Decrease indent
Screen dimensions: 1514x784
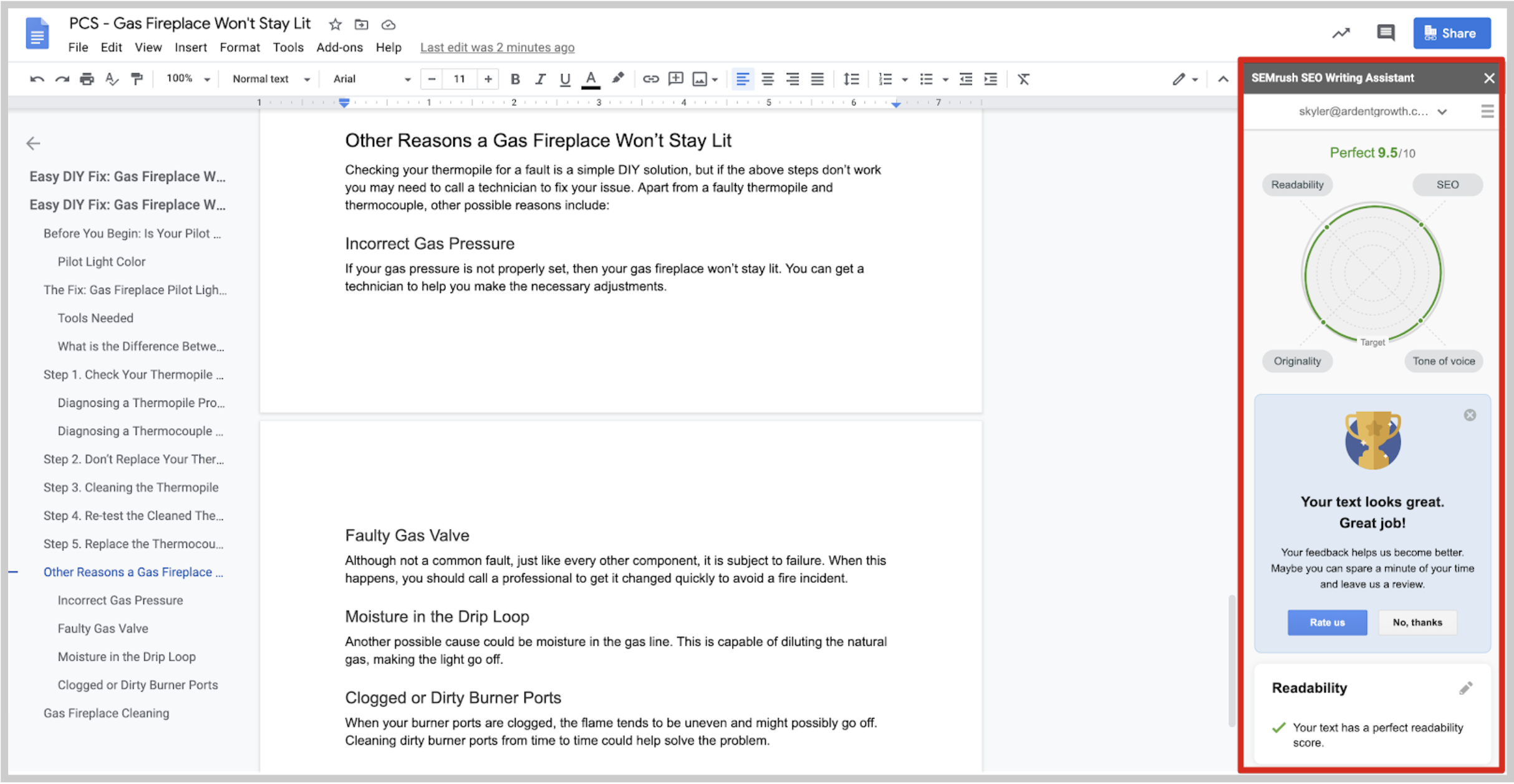(965, 79)
